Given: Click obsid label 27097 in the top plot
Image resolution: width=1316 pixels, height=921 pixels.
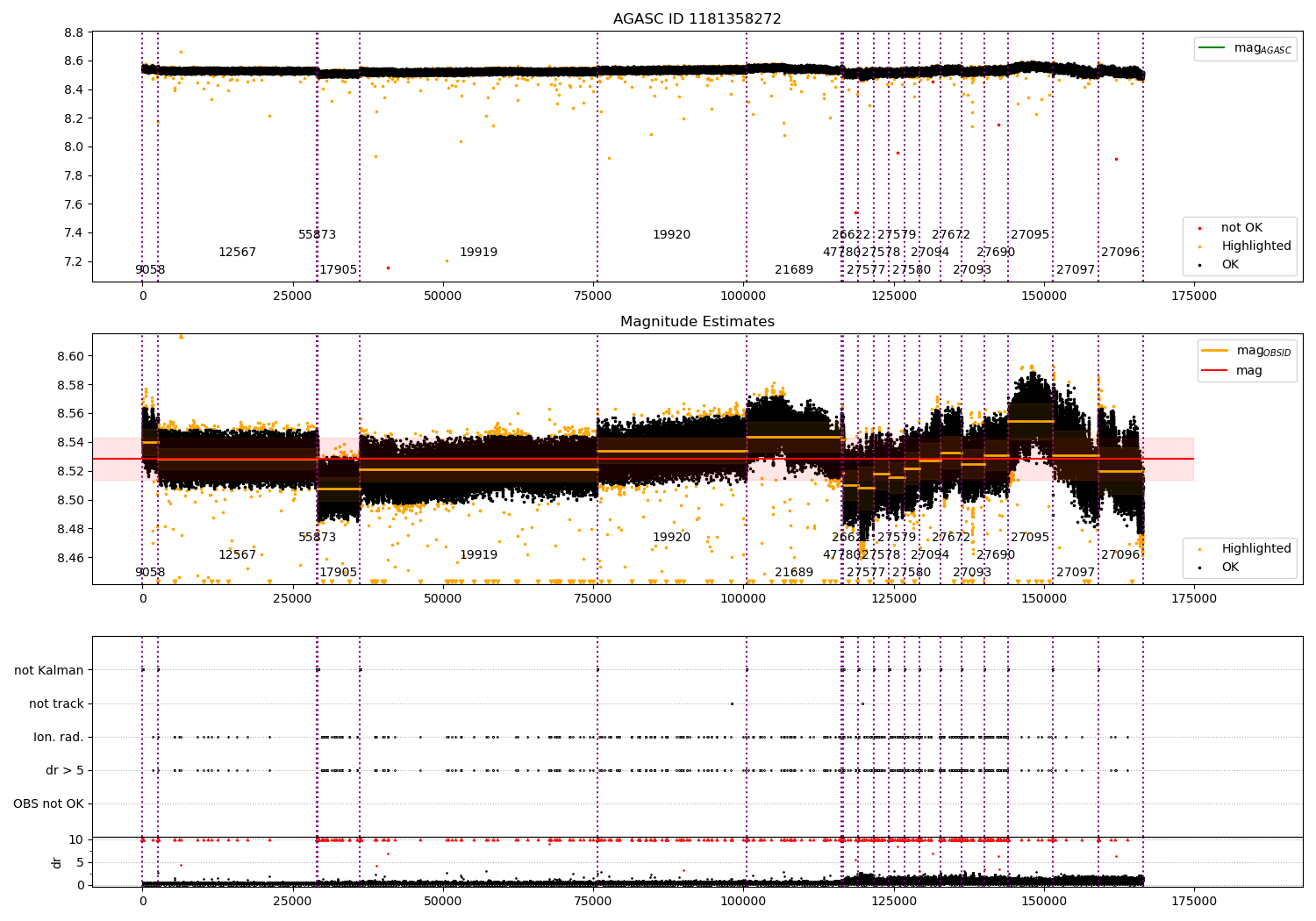Looking at the screenshot, I should 1076,270.
